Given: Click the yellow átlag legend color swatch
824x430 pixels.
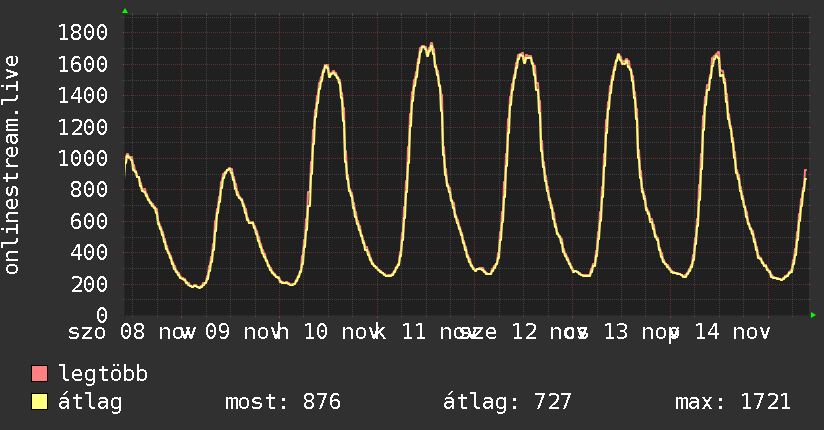Looking at the screenshot, I should [40, 402].
